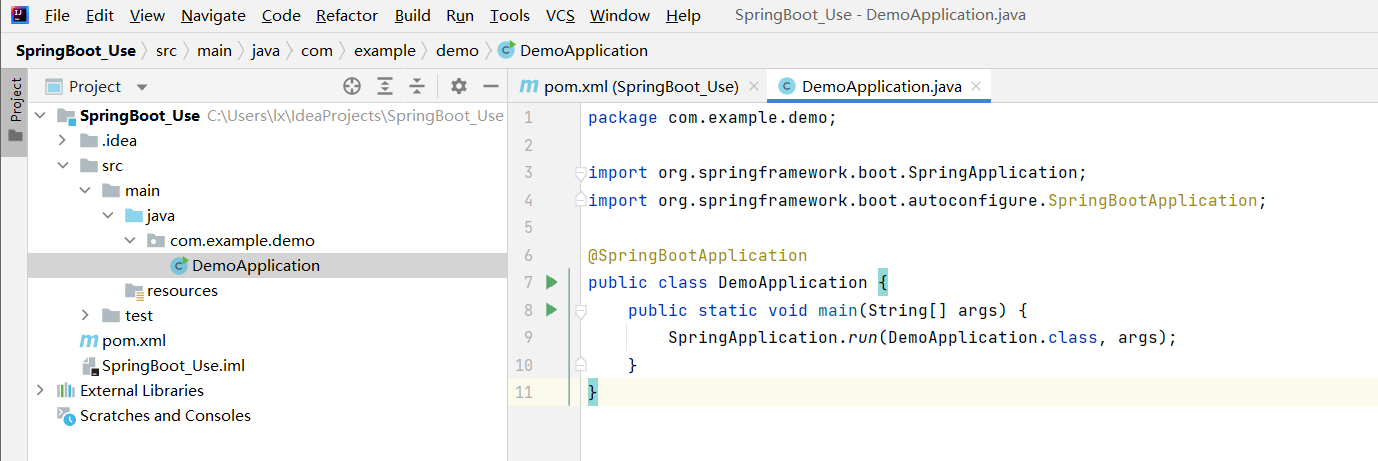The height and width of the screenshot is (461, 1378).
Task: Click src in the breadcrumb bar
Action: (166, 50)
